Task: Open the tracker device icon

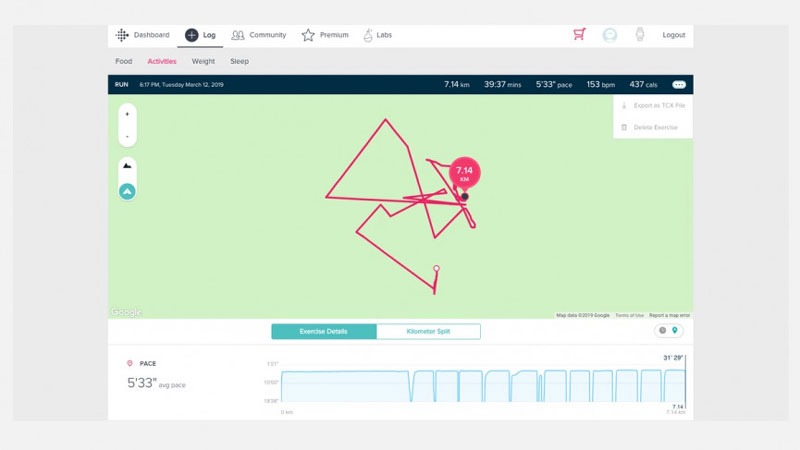Action: (x=640, y=34)
